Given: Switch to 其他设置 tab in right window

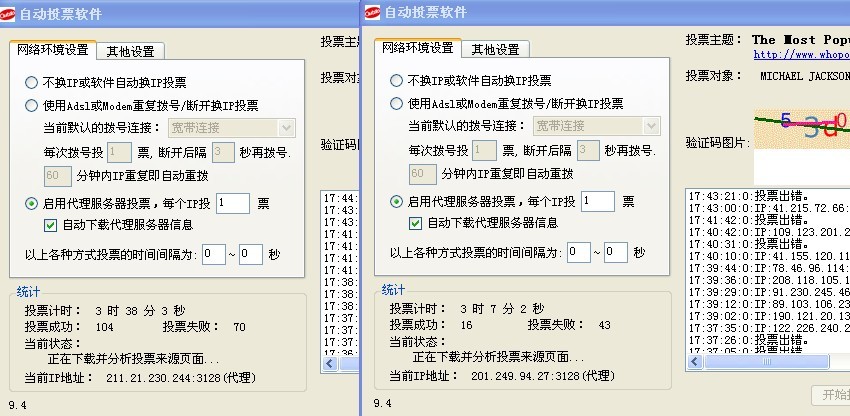Looking at the screenshot, I should (x=495, y=49).
